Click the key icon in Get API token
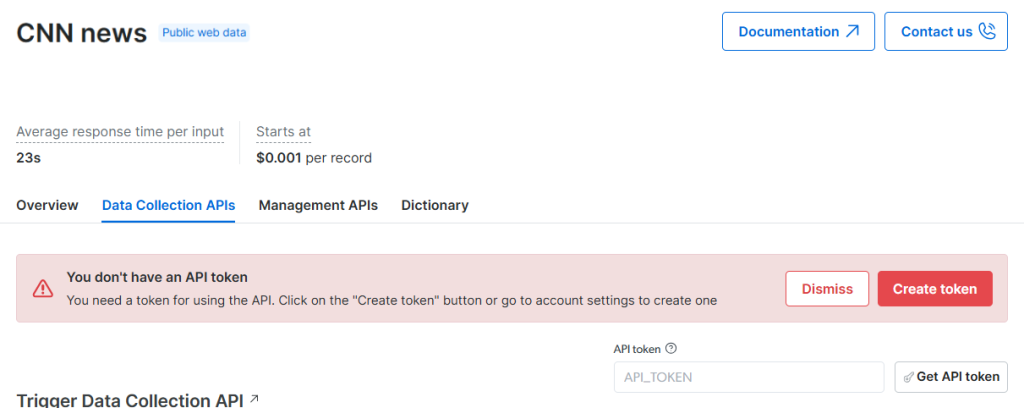The image size is (1024, 408). coord(908,377)
